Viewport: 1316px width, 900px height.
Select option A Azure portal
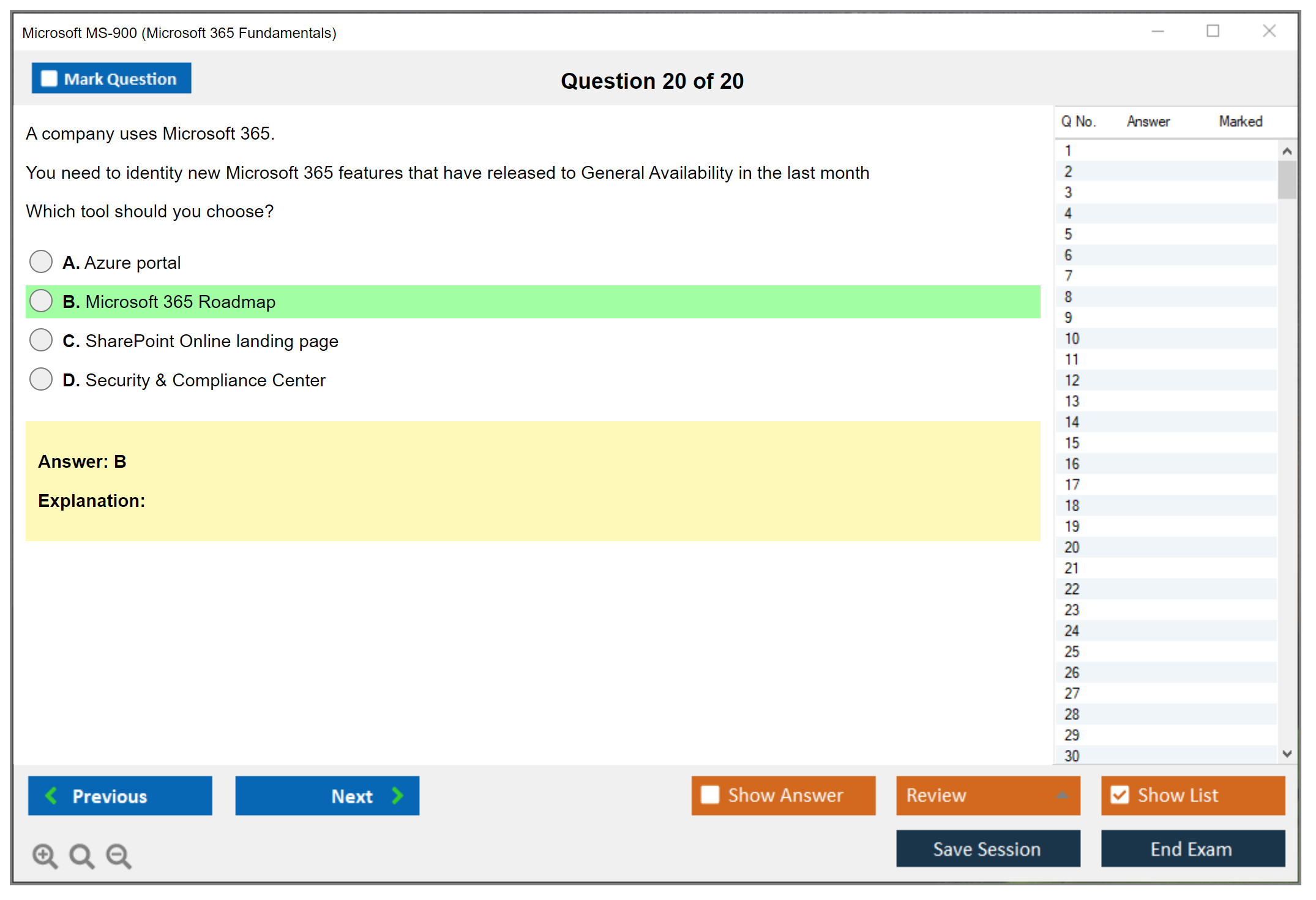pyautogui.click(x=41, y=262)
